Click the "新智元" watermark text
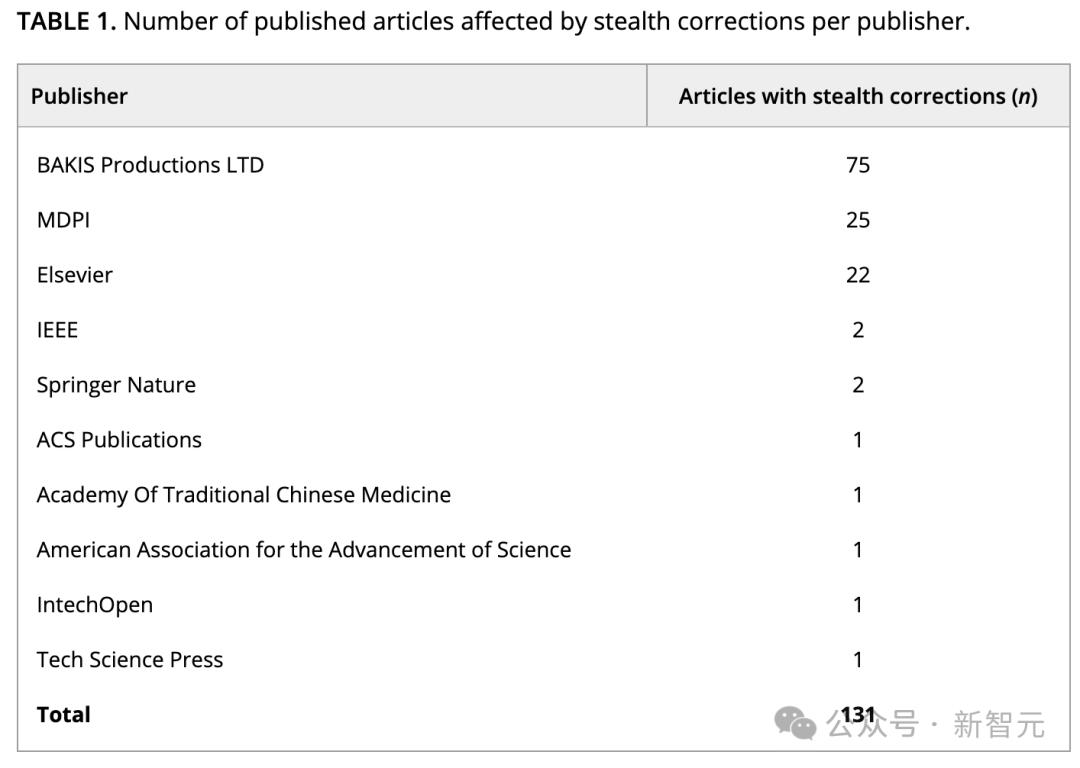Image resolution: width=1080 pixels, height=768 pixels. coord(998,723)
